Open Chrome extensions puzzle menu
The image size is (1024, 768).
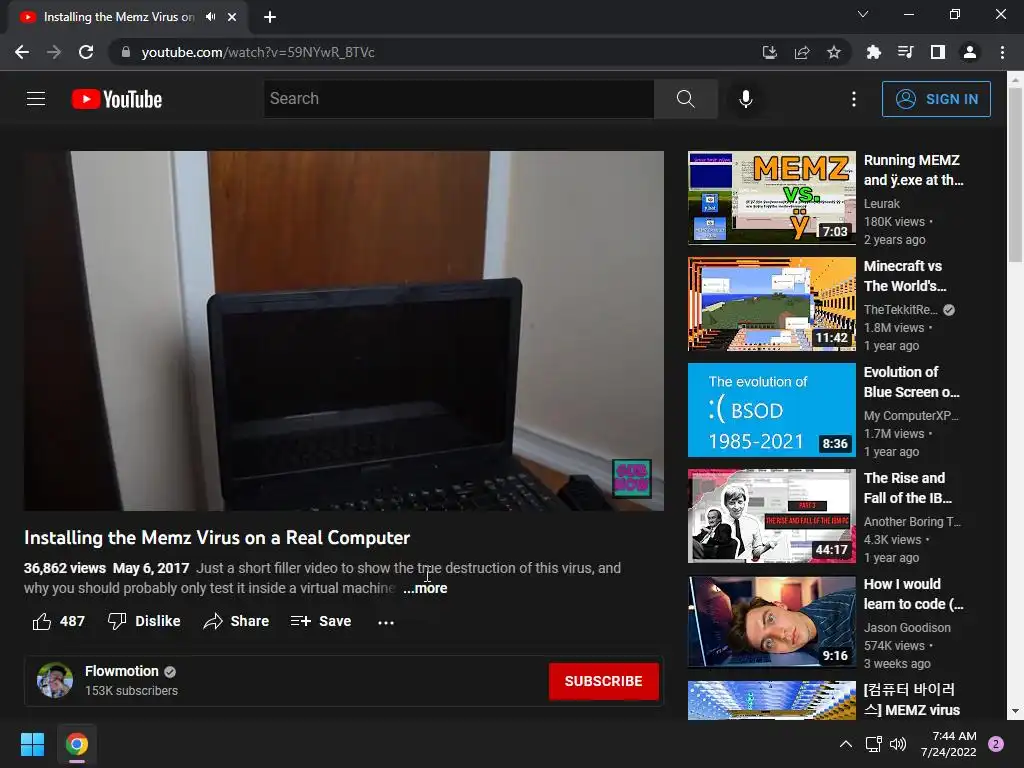pos(873,52)
